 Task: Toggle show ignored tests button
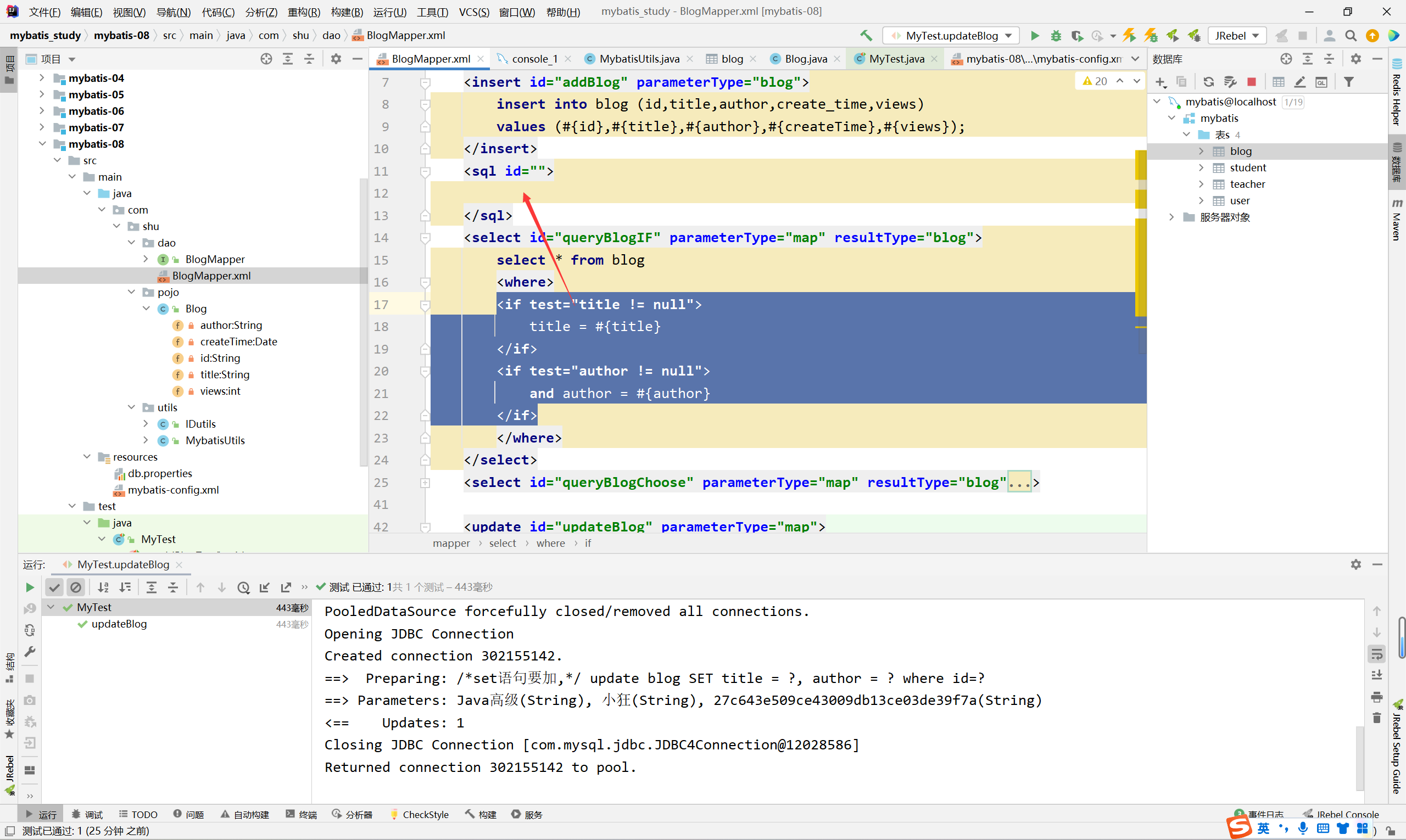click(76, 587)
